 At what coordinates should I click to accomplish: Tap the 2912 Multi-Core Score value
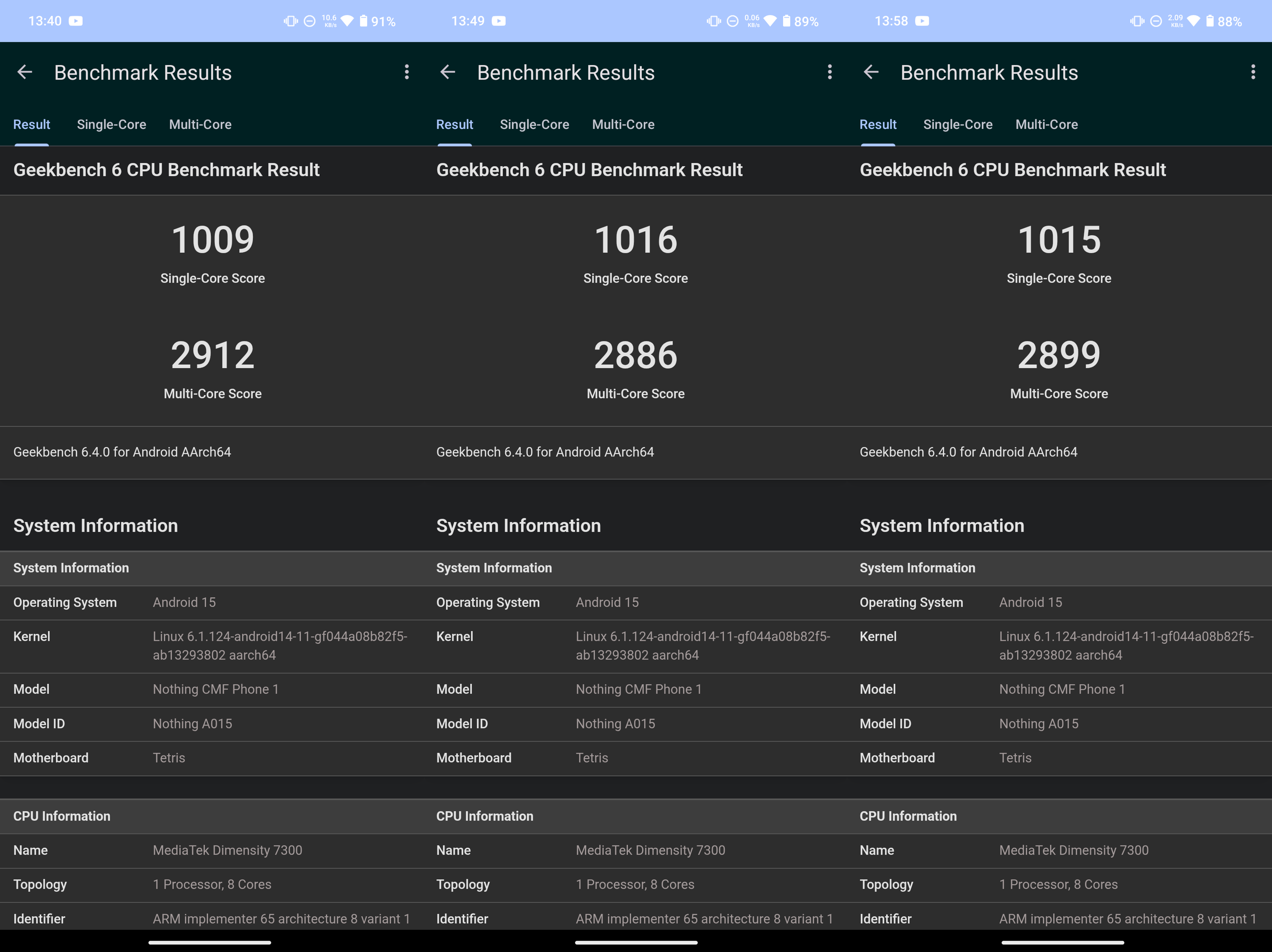(x=212, y=355)
